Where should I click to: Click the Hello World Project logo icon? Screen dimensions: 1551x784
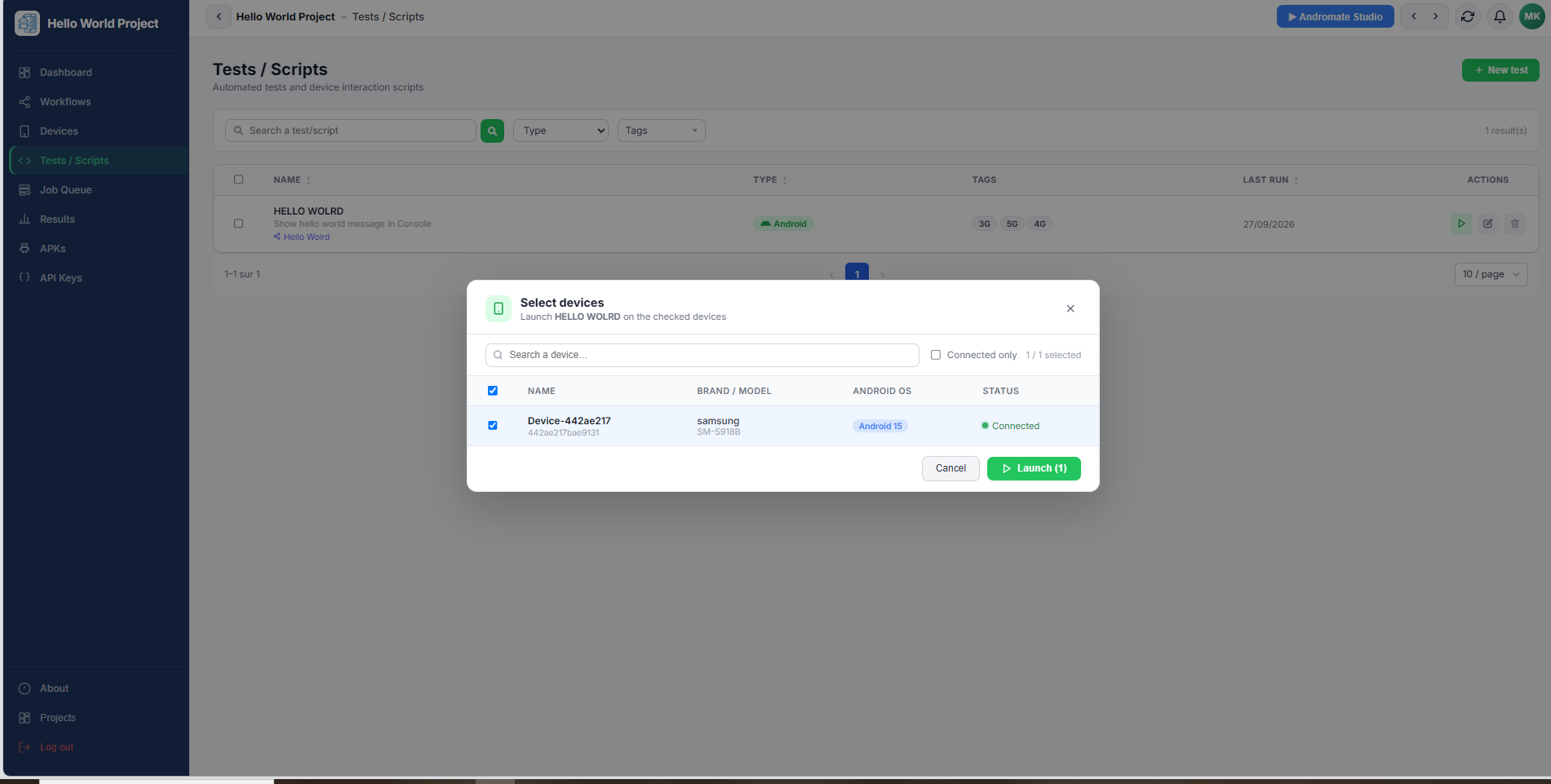pyautogui.click(x=27, y=23)
